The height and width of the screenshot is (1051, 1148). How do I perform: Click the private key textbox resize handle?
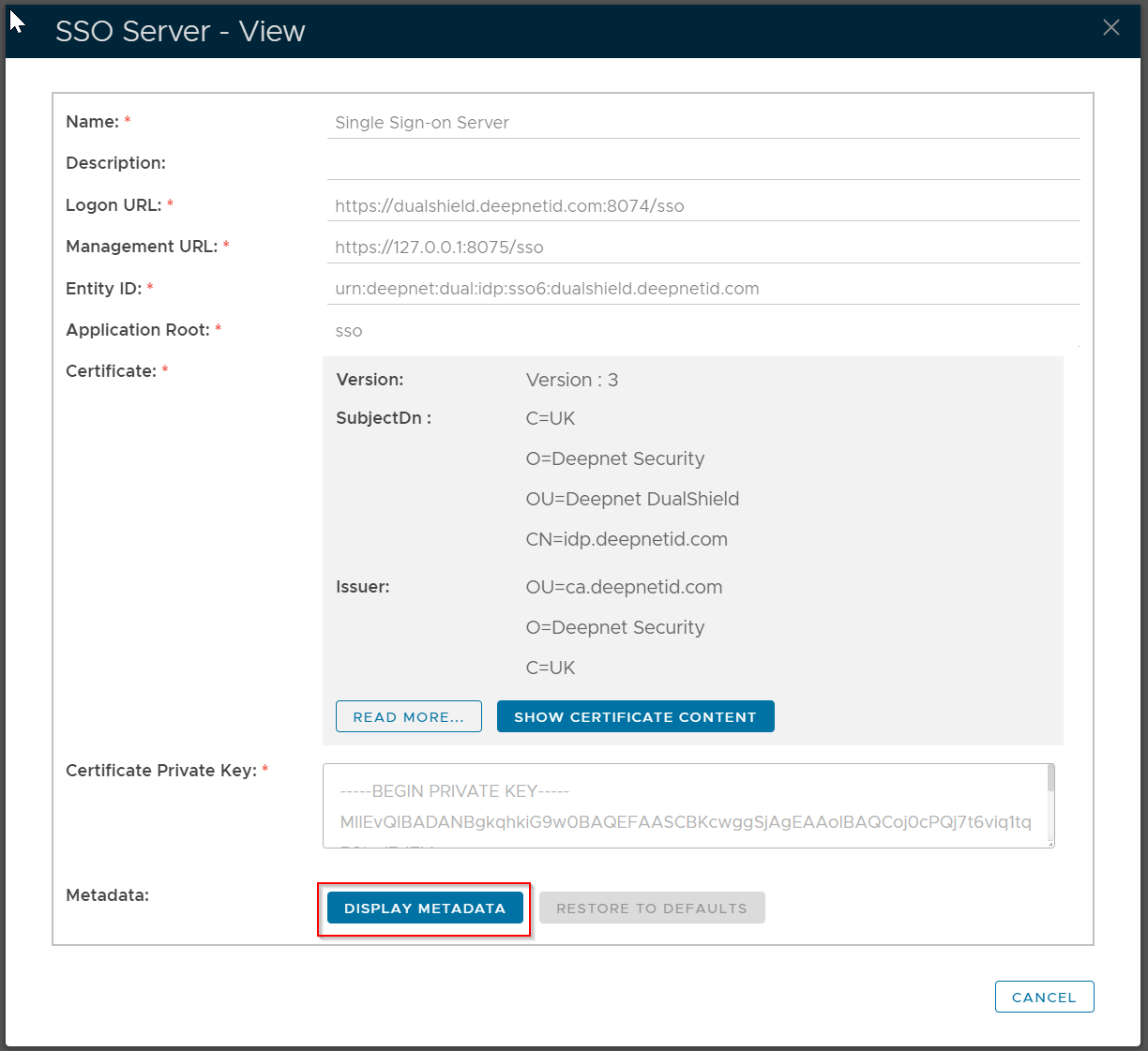click(1050, 844)
